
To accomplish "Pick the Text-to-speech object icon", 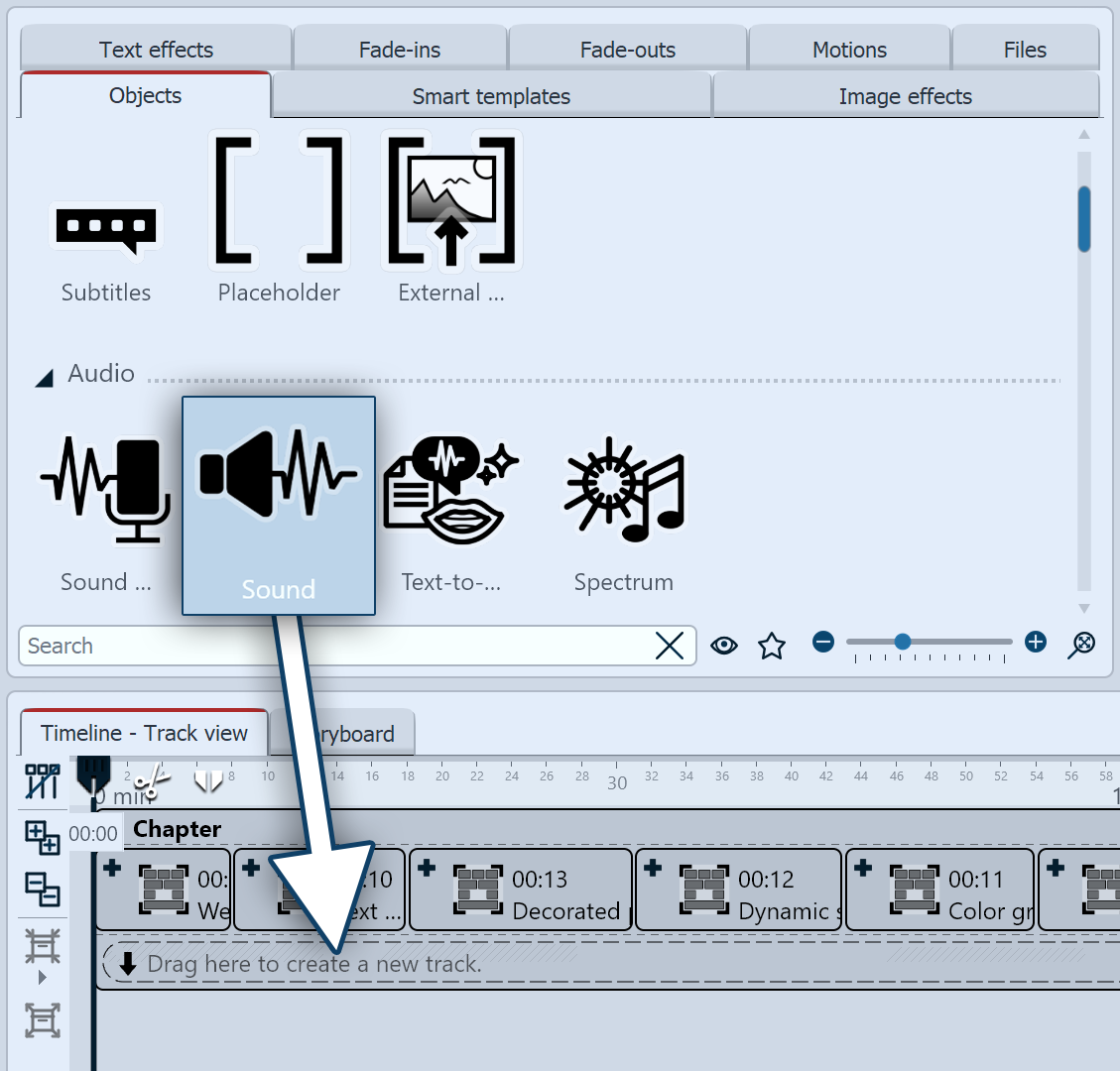I will pos(450,490).
